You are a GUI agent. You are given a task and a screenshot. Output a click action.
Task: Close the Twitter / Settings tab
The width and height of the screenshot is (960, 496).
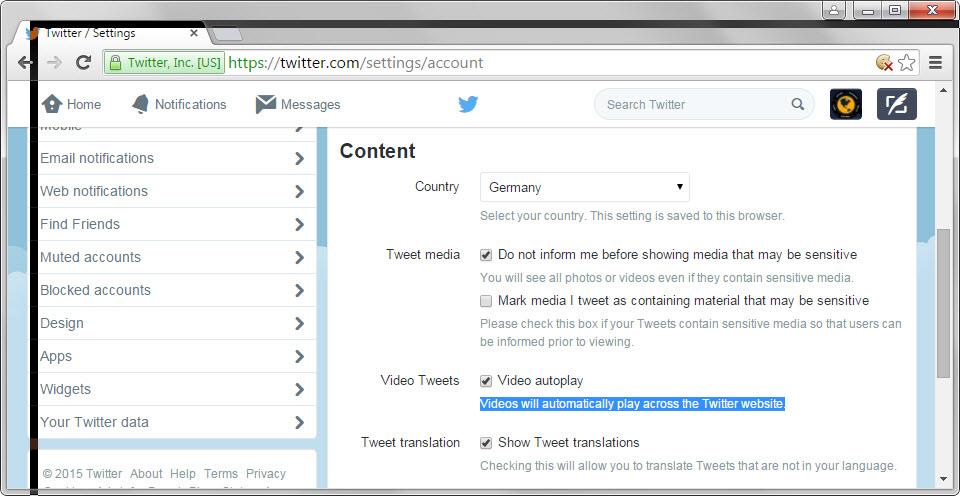pos(193,33)
